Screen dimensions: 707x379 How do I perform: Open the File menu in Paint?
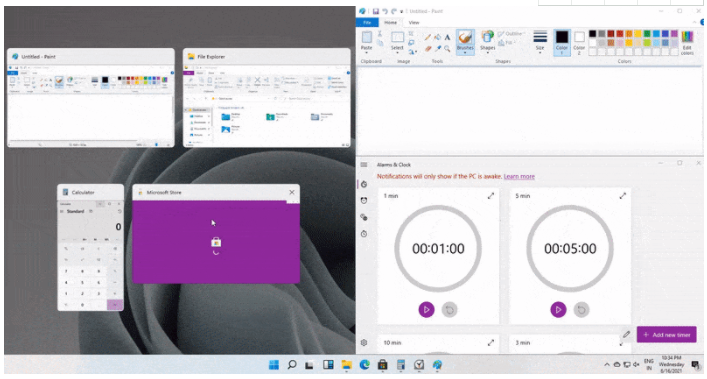(x=367, y=22)
